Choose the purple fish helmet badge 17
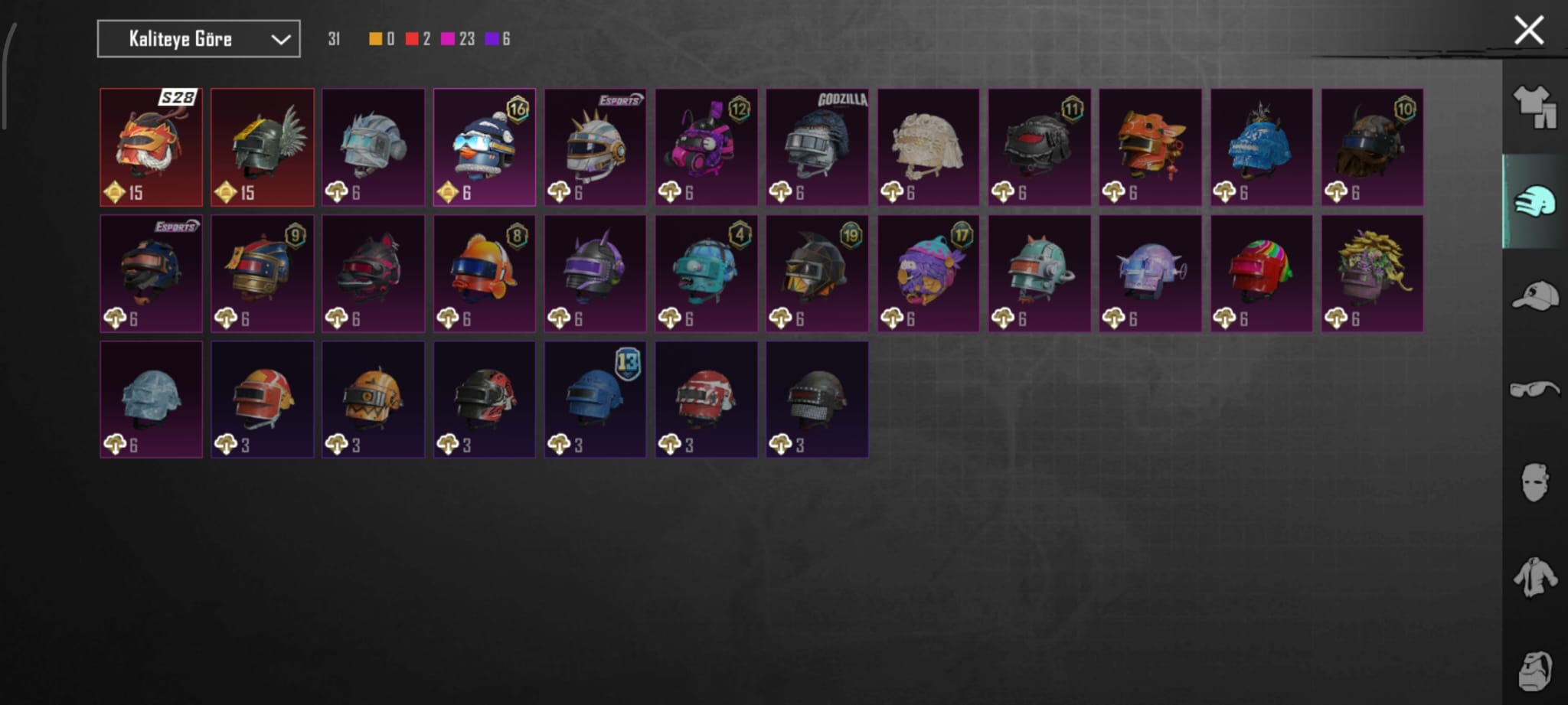 [928, 273]
